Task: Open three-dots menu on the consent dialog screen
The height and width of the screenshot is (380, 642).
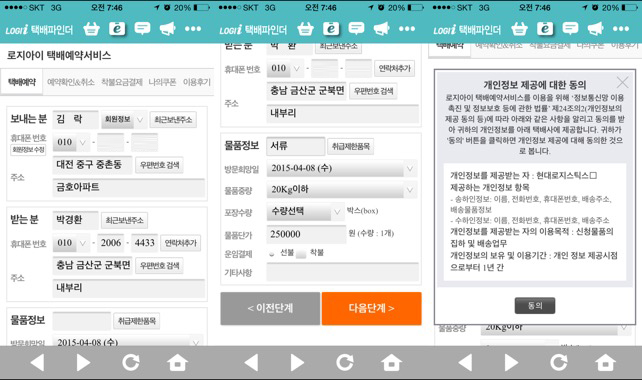Action: point(621,29)
